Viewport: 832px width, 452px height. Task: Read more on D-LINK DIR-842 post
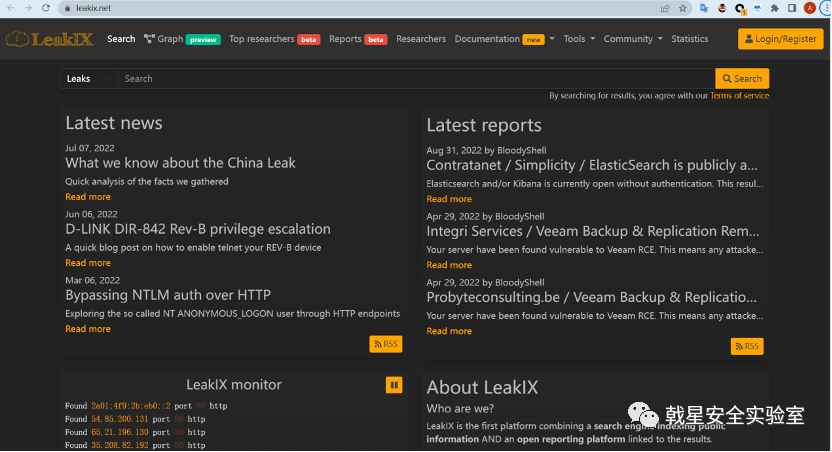point(88,263)
